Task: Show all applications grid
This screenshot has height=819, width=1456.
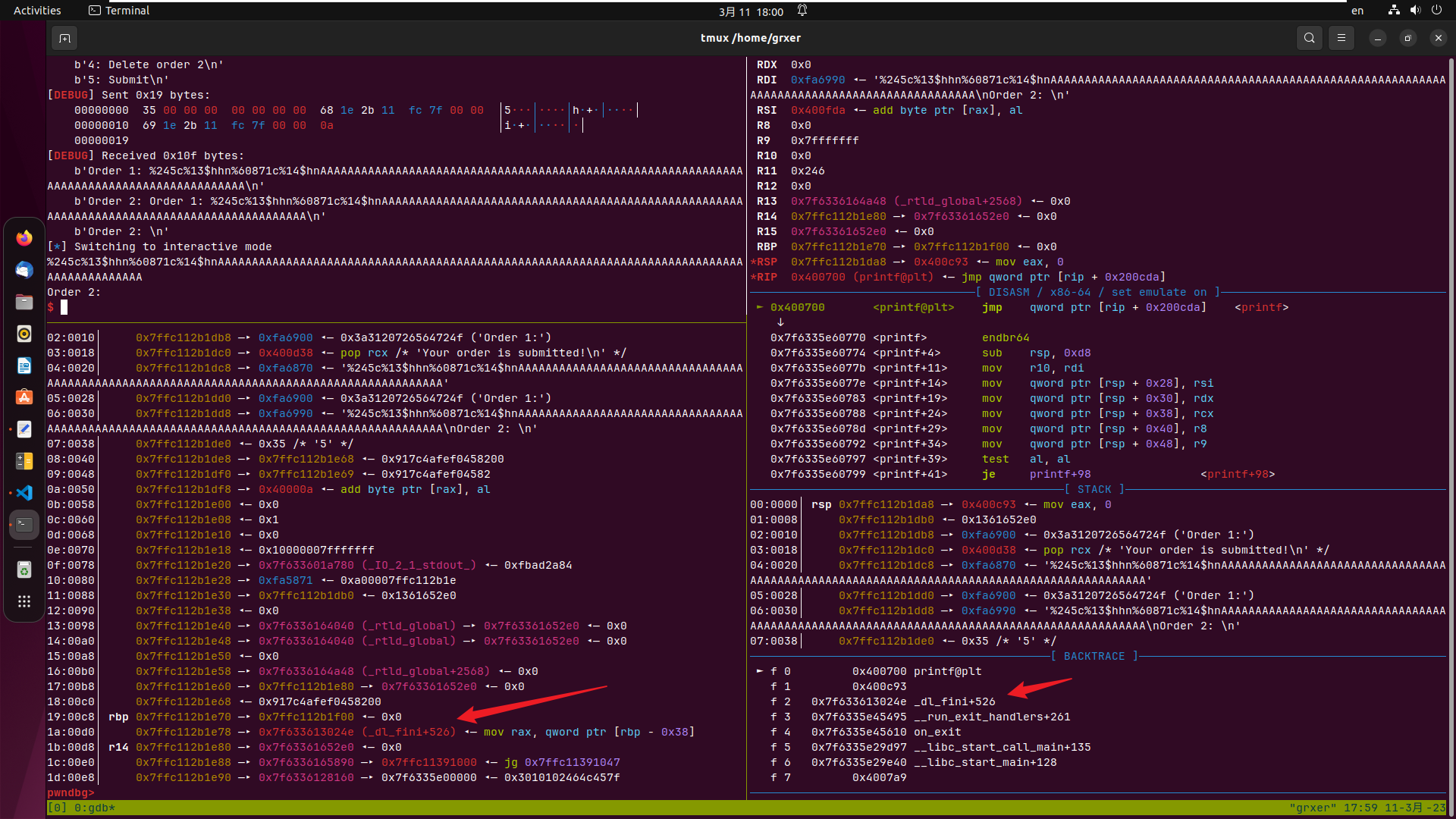Action: pos(24,601)
